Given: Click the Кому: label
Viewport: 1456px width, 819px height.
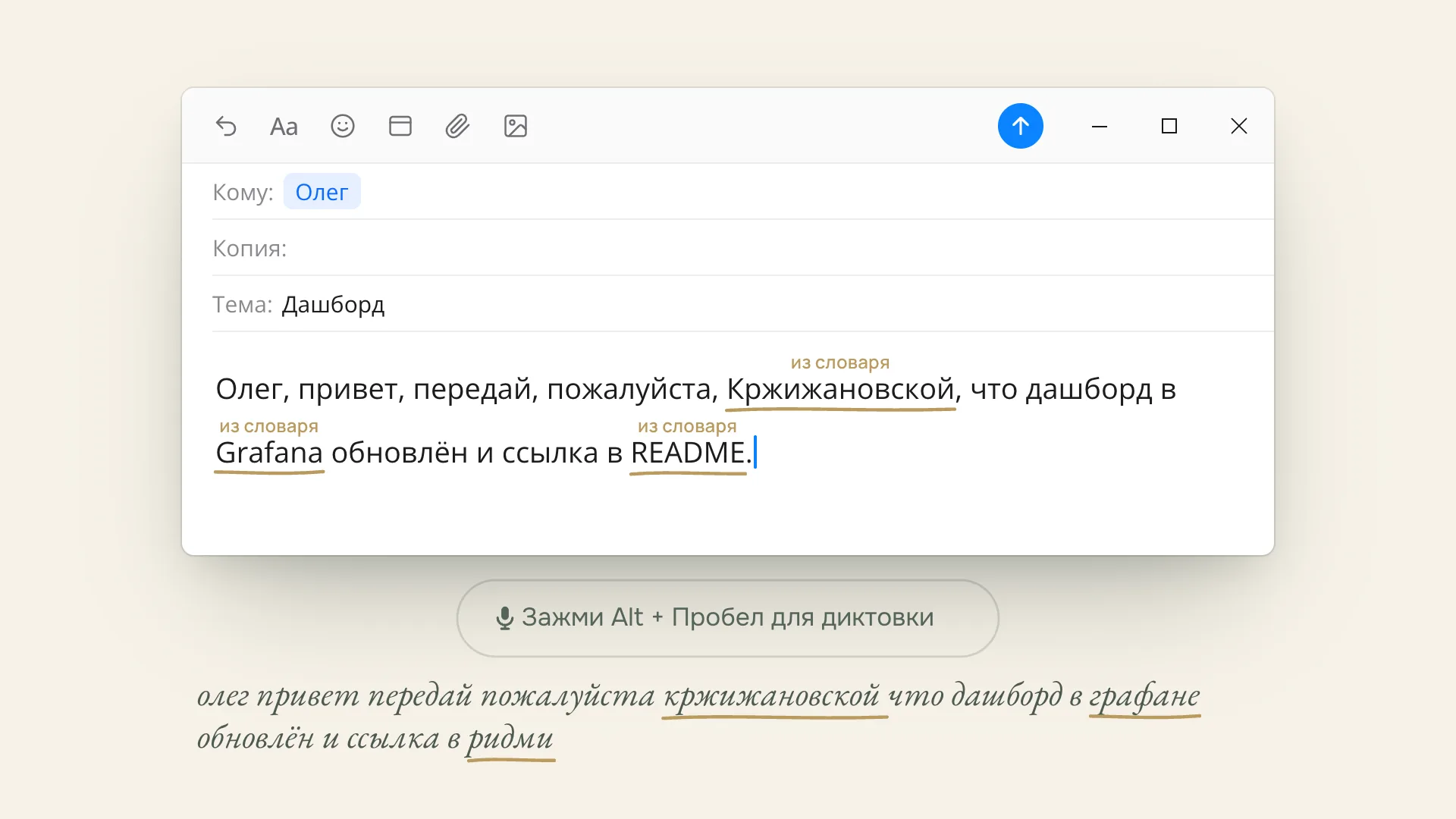Looking at the screenshot, I should [243, 192].
